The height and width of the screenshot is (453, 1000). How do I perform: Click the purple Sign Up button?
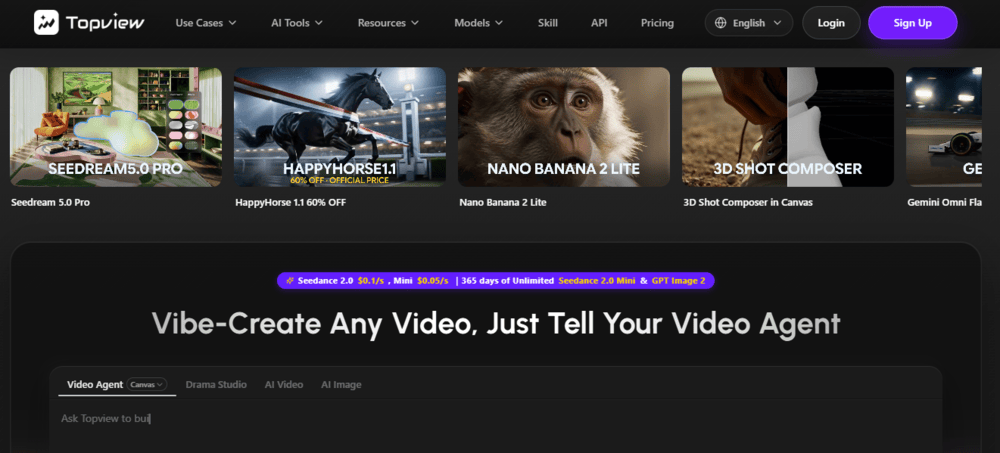(913, 23)
